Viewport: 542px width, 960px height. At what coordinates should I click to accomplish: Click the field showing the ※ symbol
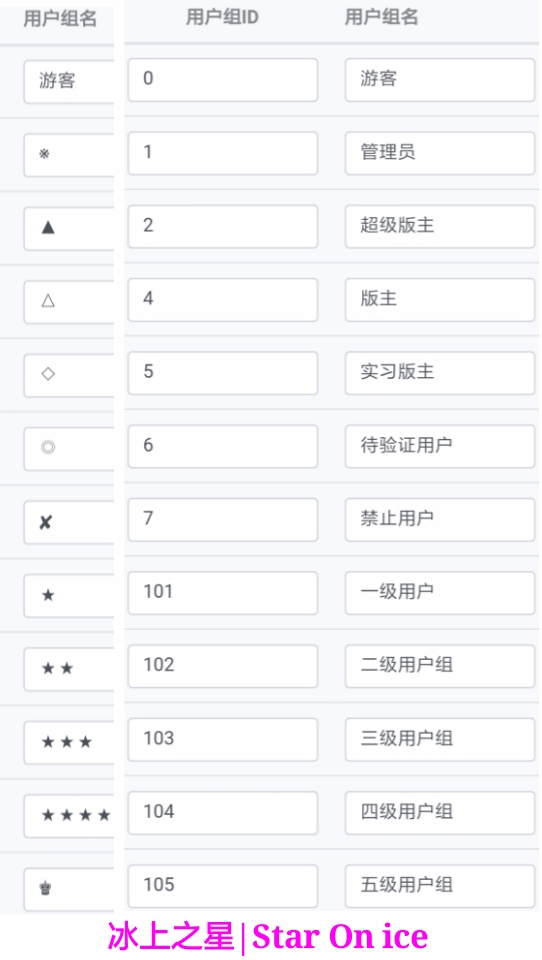click(x=69, y=155)
